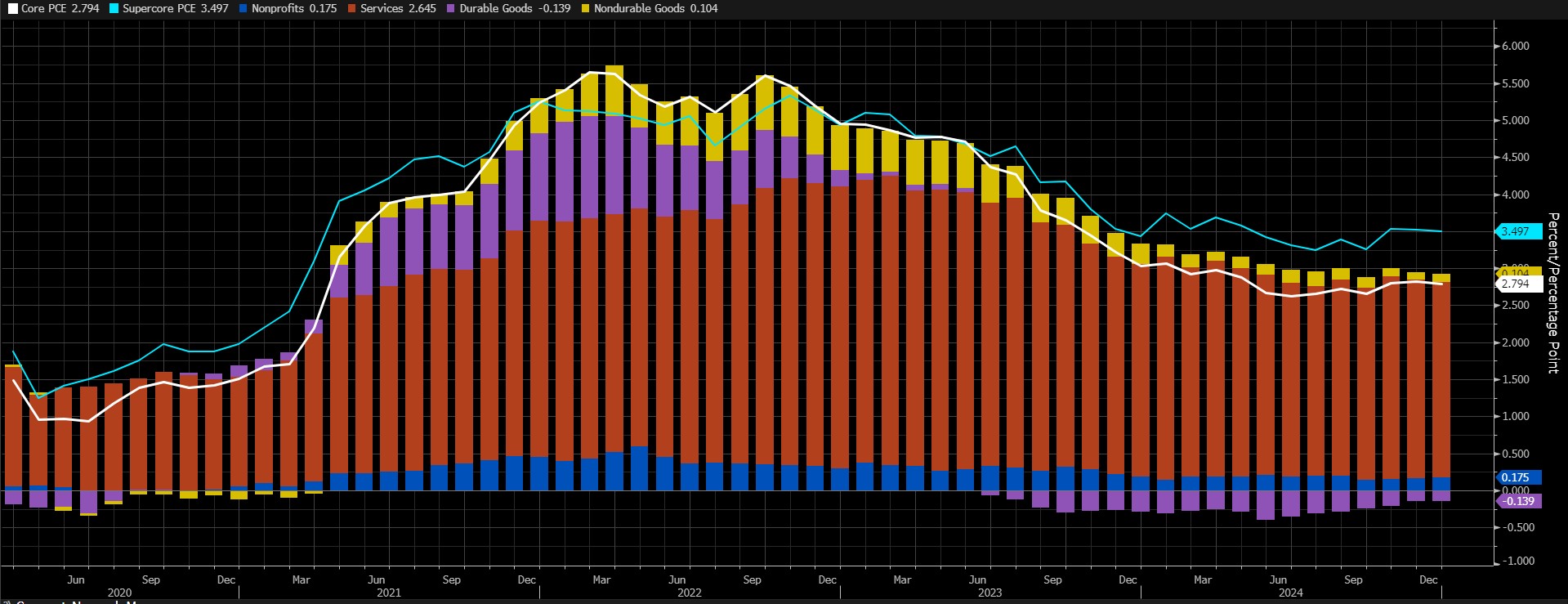This screenshot has width=1568, height=604.
Task: Select the 'Supercore PCE 3.497' legend label
Action: [x=176, y=8]
